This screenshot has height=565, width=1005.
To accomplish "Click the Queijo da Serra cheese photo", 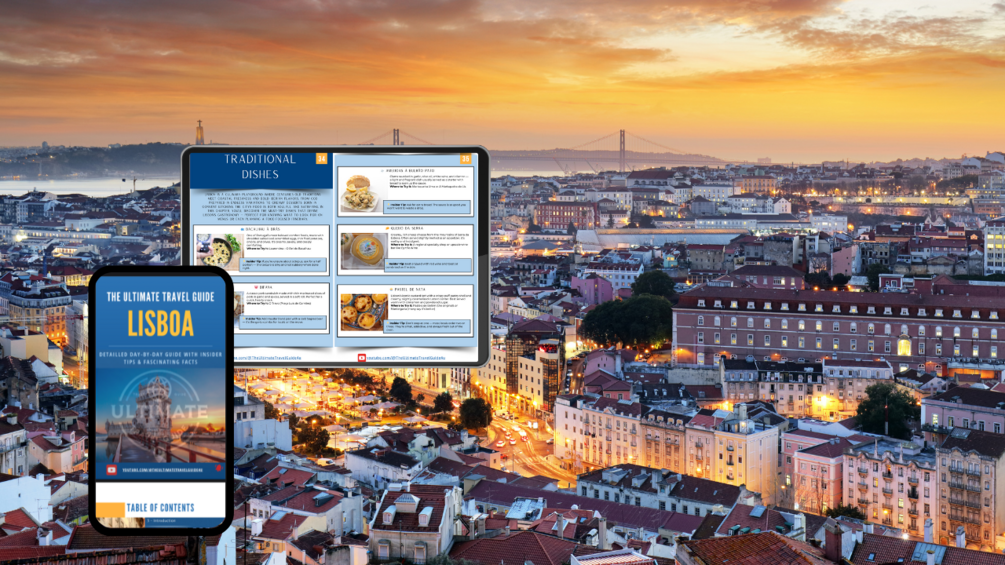I will click(x=364, y=250).
